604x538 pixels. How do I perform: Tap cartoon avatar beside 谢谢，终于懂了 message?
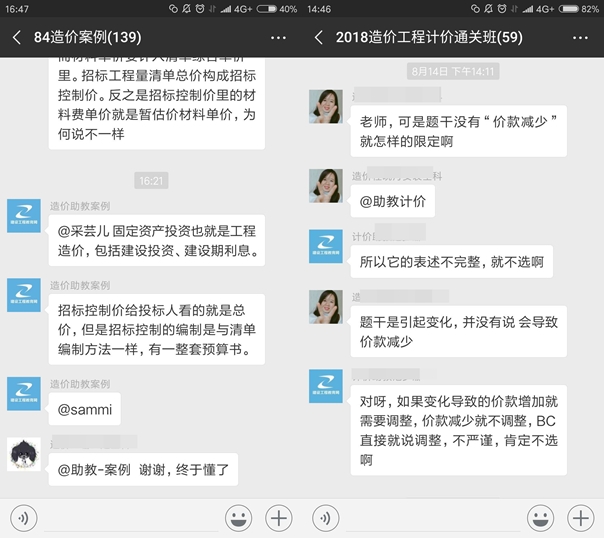23,453
